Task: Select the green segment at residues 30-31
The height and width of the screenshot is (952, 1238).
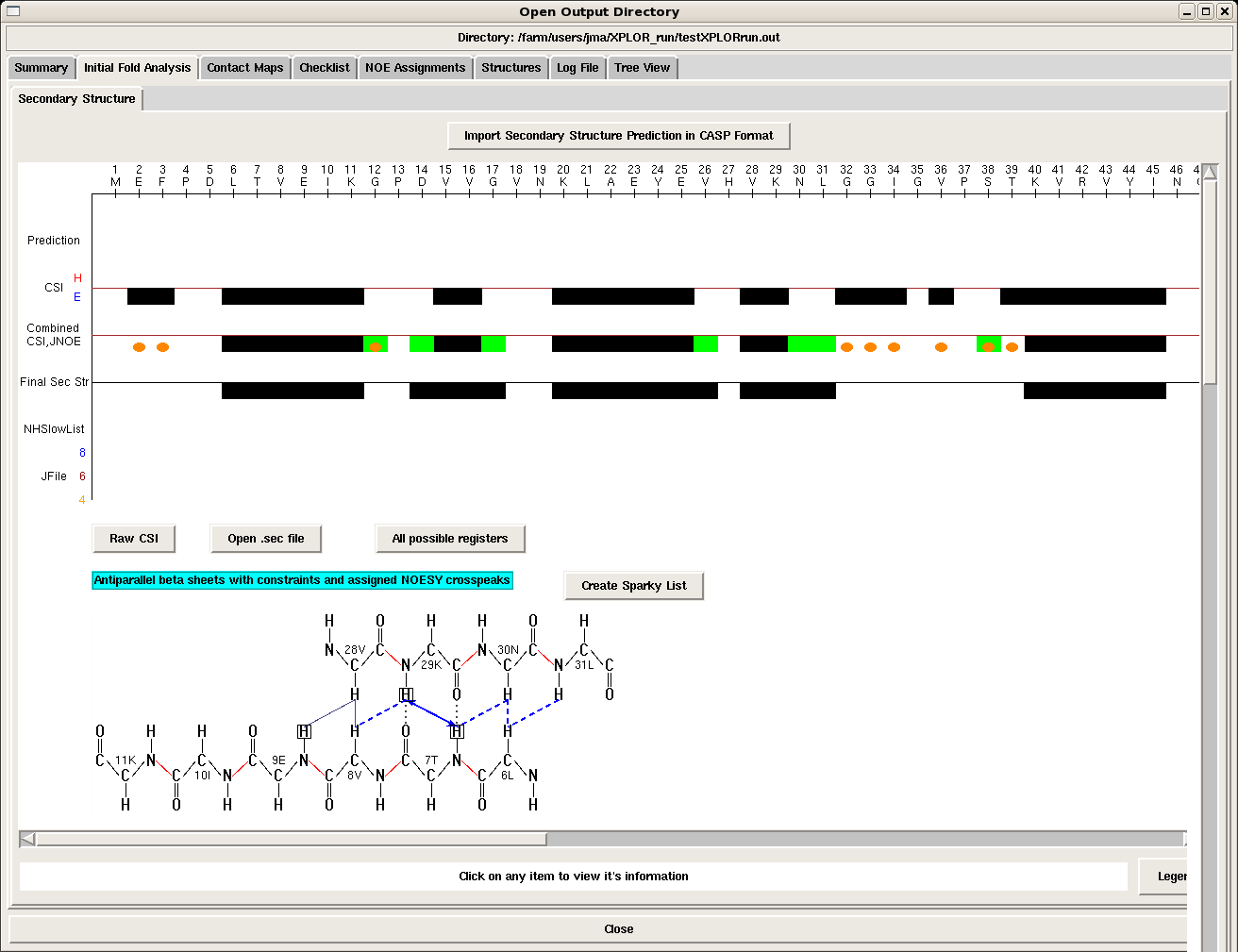Action: point(811,343)
